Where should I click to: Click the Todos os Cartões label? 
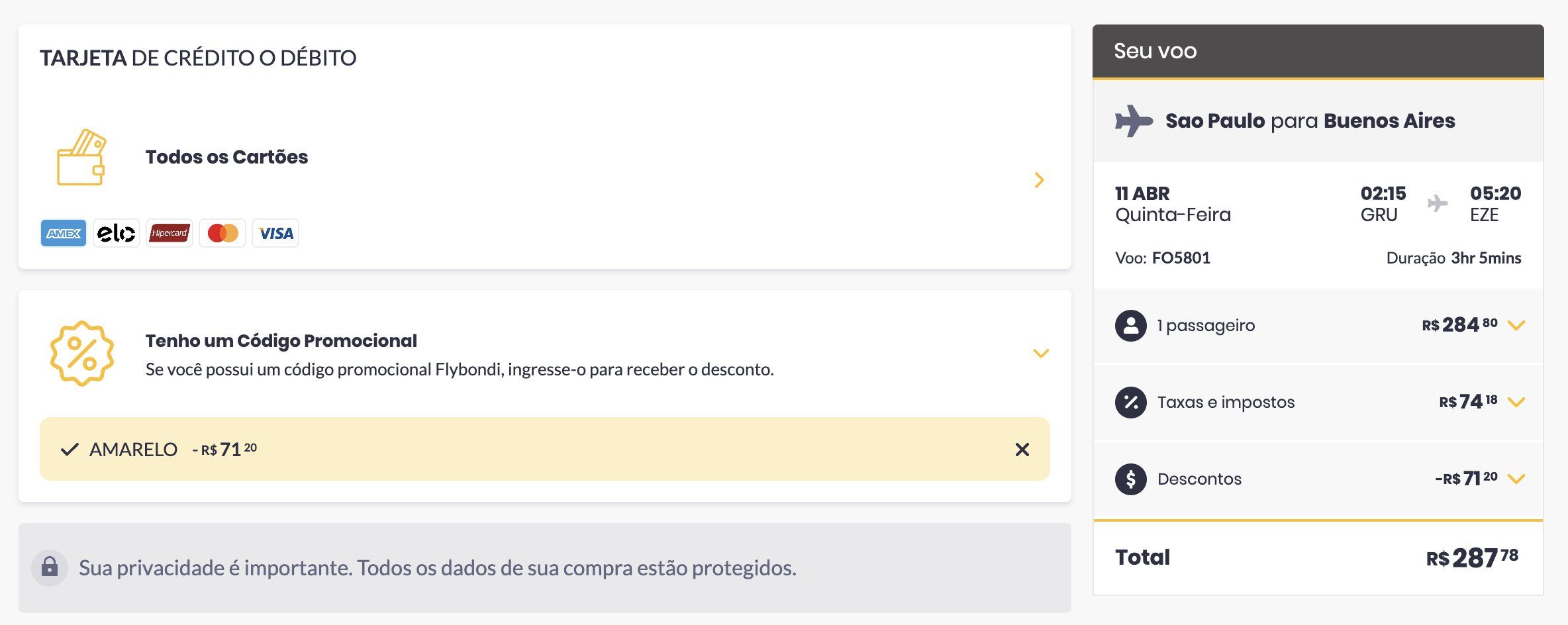pyautogui.click(x=226, y=157)
